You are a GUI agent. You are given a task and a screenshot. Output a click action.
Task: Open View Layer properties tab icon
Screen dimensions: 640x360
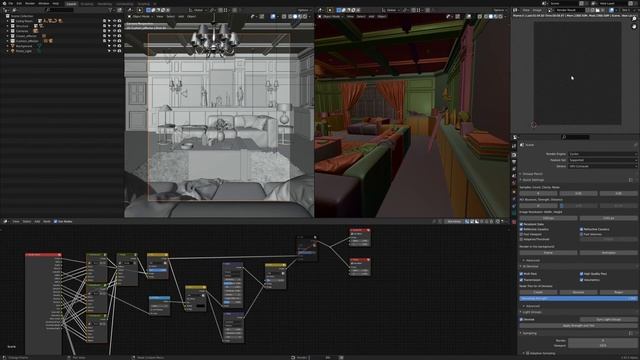[x=514, y=169]
